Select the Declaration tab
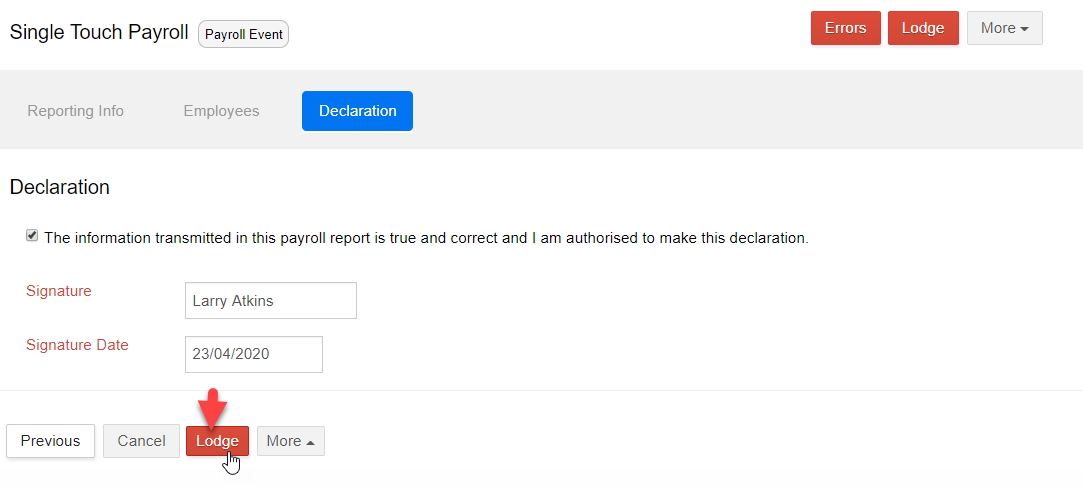Screen dimensions: 1083x489 (357, 111)
